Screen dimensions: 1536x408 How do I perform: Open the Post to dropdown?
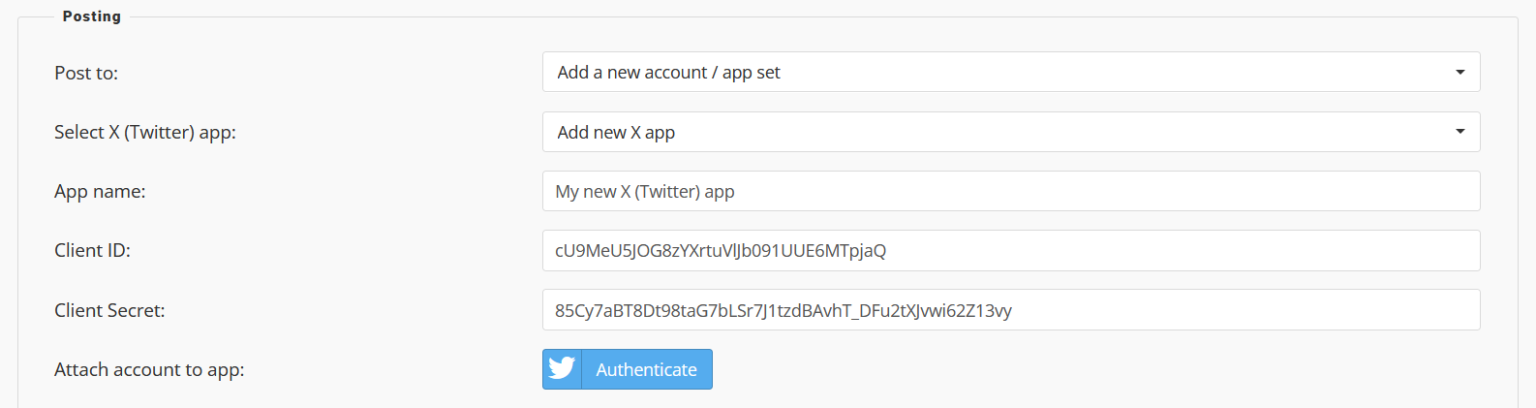[1010, 72]
